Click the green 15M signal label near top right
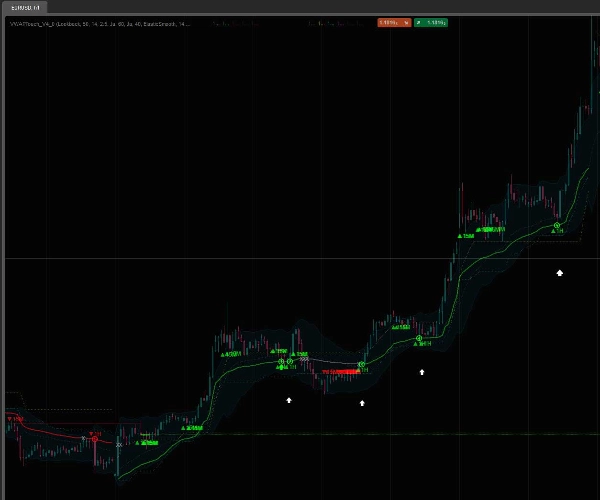This screenshot has width=600, height=500. [x=466, y=236]
